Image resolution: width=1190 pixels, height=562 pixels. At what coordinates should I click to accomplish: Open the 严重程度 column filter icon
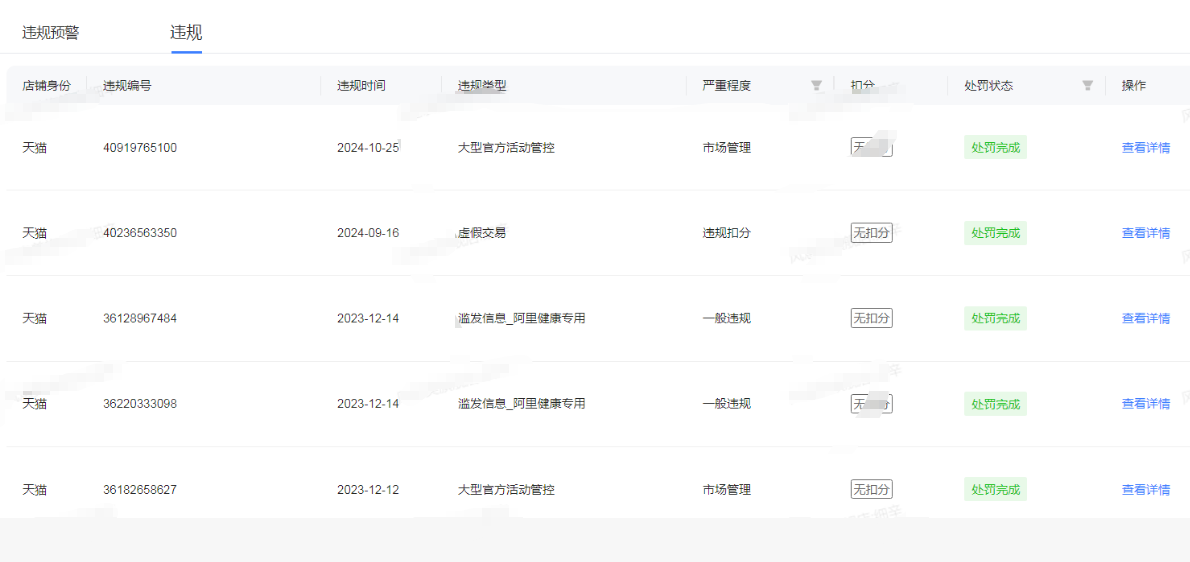click(816, 86)
